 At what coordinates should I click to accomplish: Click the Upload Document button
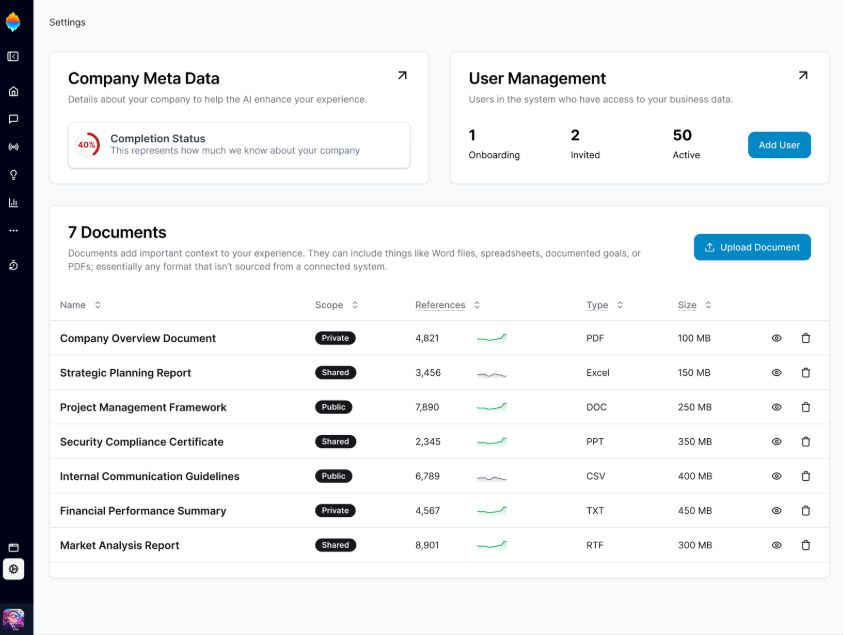pos(752,247)
